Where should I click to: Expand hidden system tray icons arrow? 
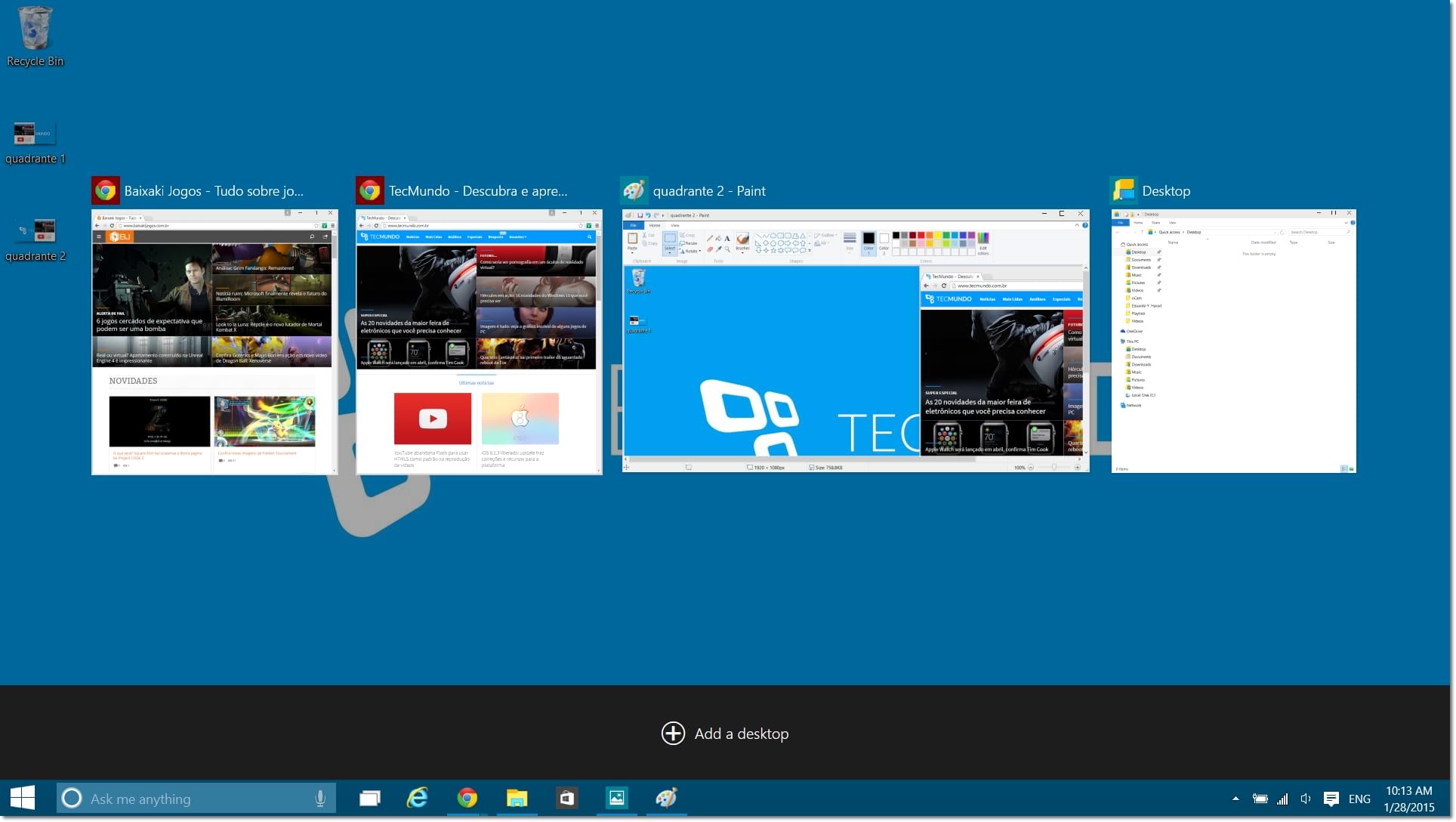click(1235, 799)
